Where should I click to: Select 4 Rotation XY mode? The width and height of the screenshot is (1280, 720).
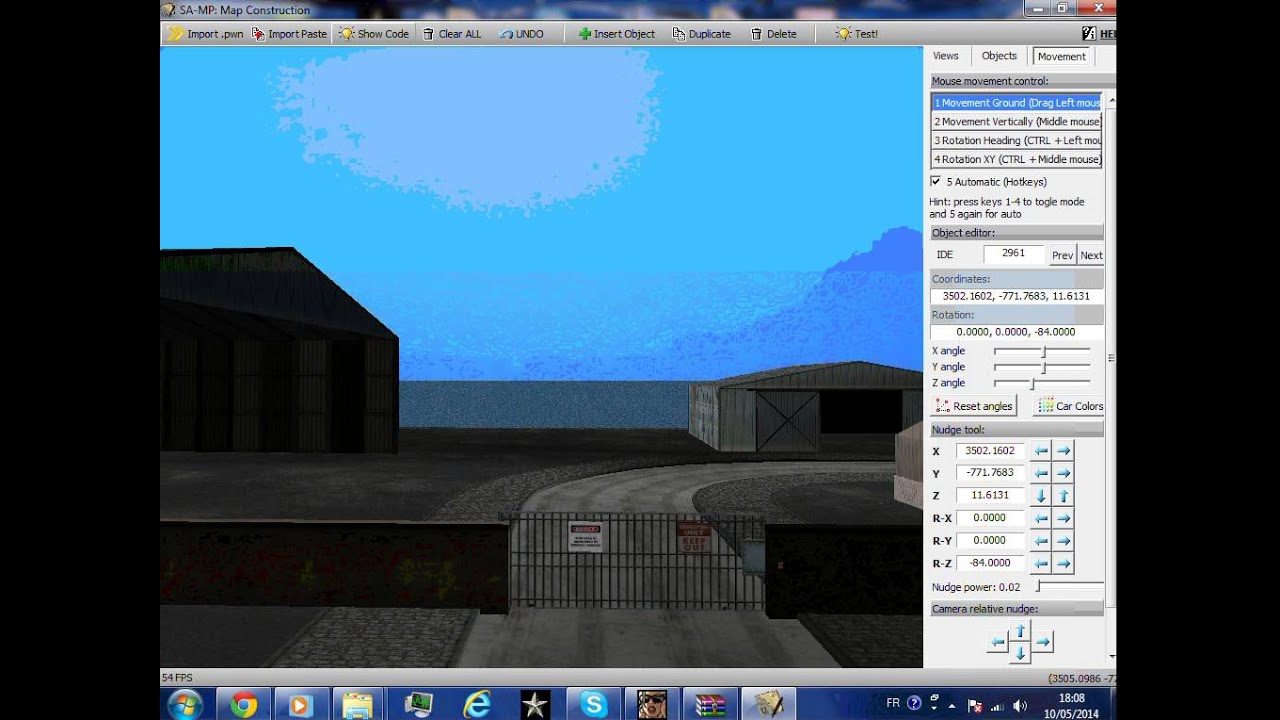pos(1016,159)
